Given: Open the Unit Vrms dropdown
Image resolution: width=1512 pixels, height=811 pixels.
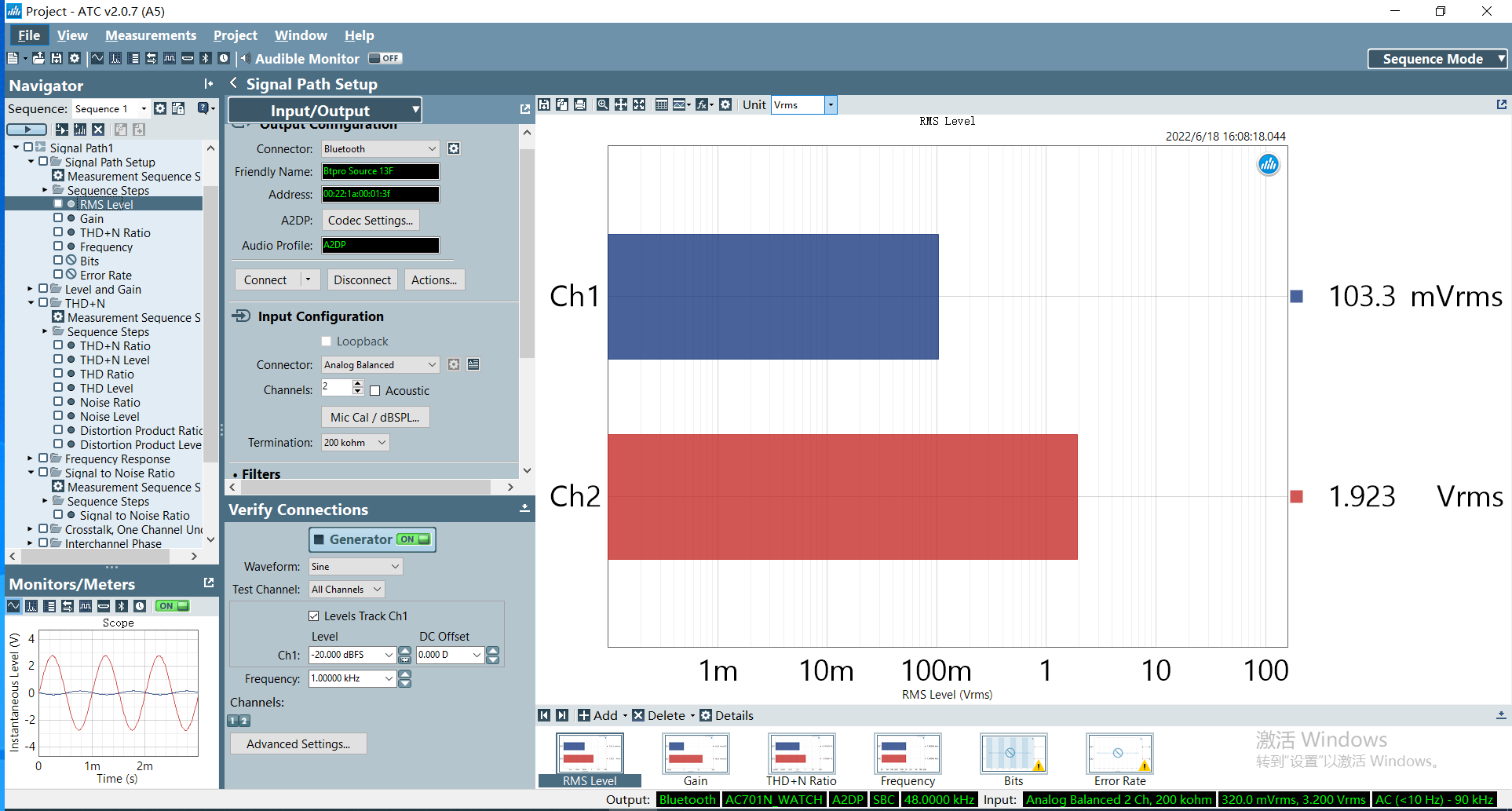Looking at the screenshot, I should click(x=831, y=104).
